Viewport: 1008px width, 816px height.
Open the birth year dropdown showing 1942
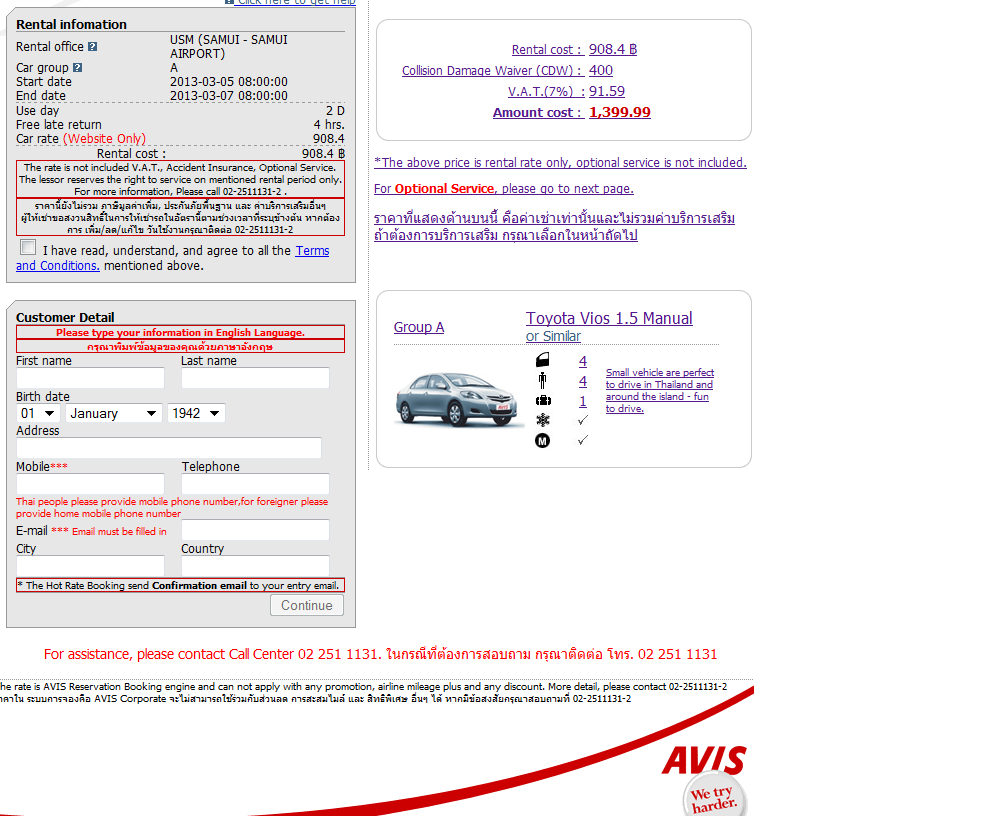[x=196, y=413]
